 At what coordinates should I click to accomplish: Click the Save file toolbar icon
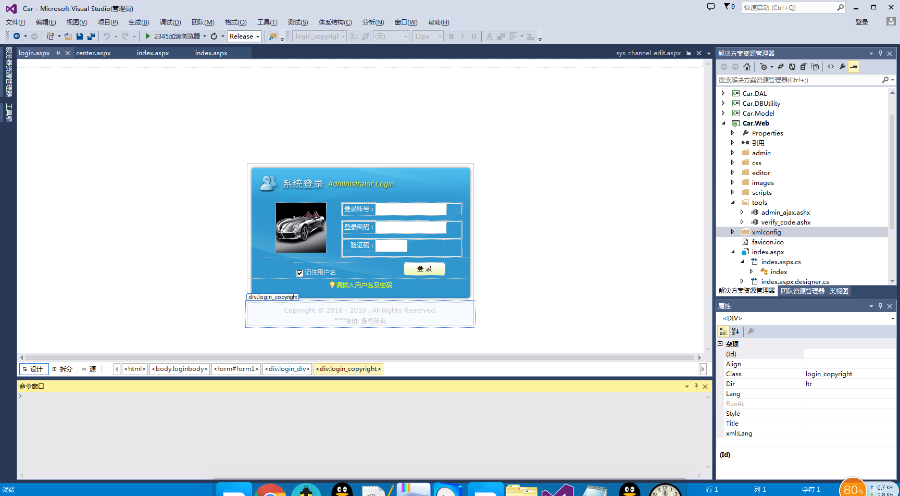point(79,36)
